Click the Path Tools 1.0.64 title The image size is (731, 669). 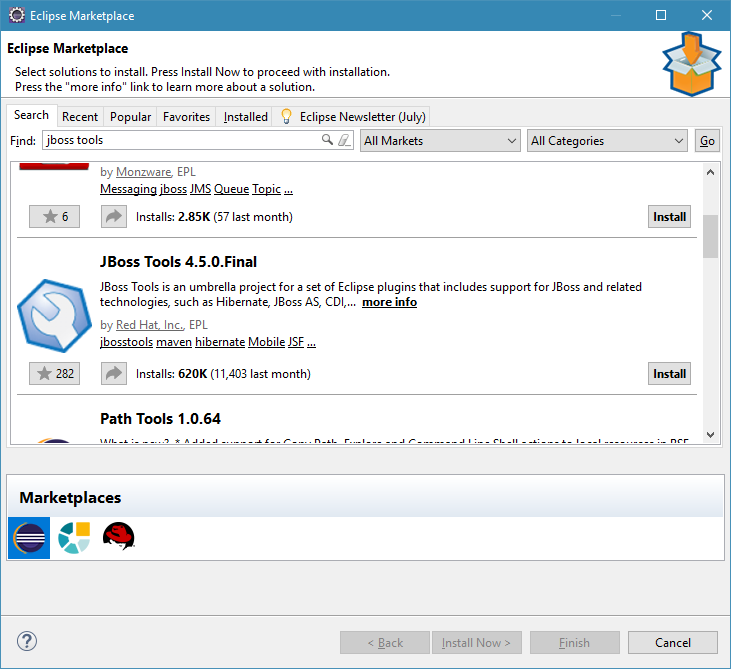coord(160,419)
